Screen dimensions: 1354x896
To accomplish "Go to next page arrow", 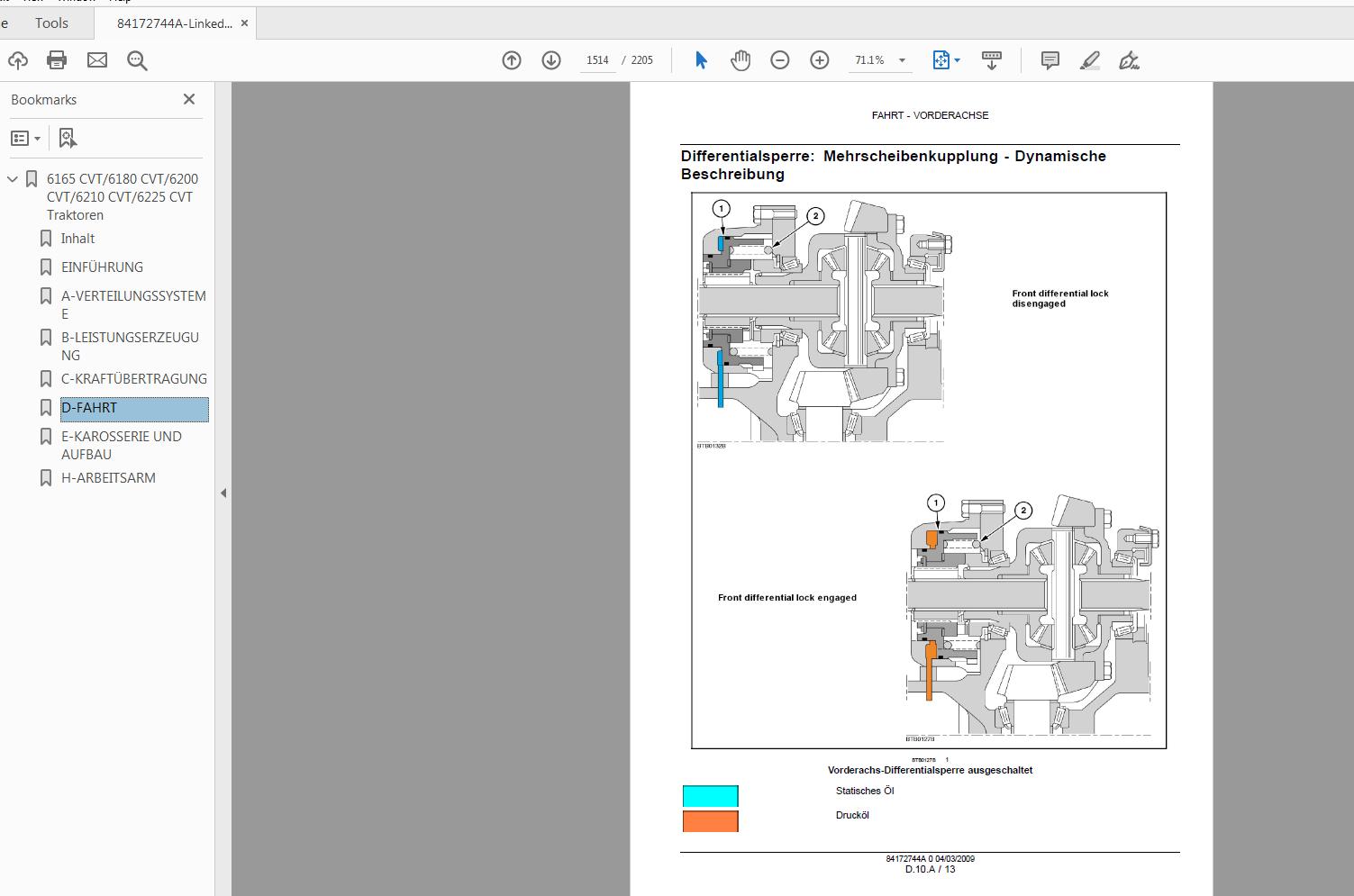I will coord(551,60).
